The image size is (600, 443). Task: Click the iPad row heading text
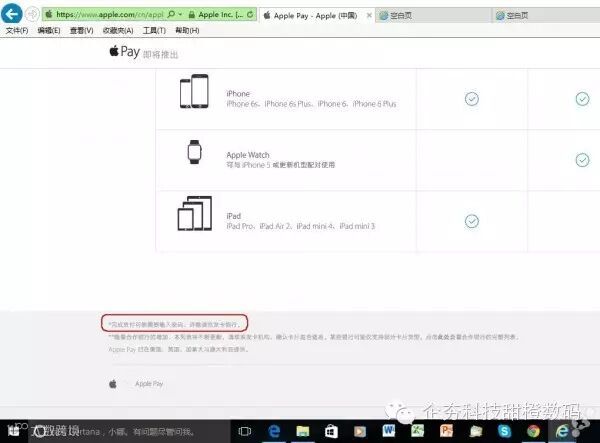(x=233, y=216)
